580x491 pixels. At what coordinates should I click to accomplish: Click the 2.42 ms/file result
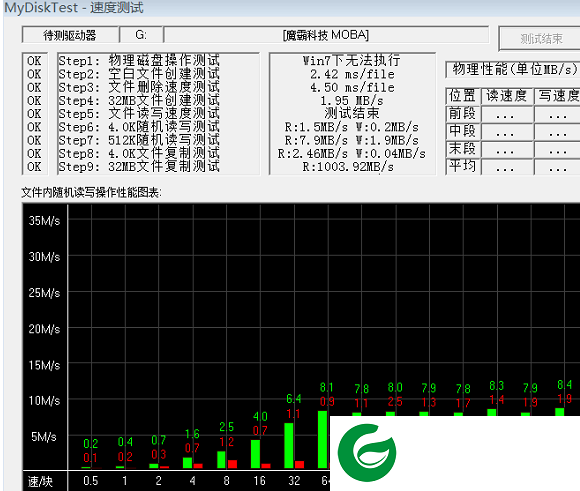pyautogui.click(x=352, y=74)
